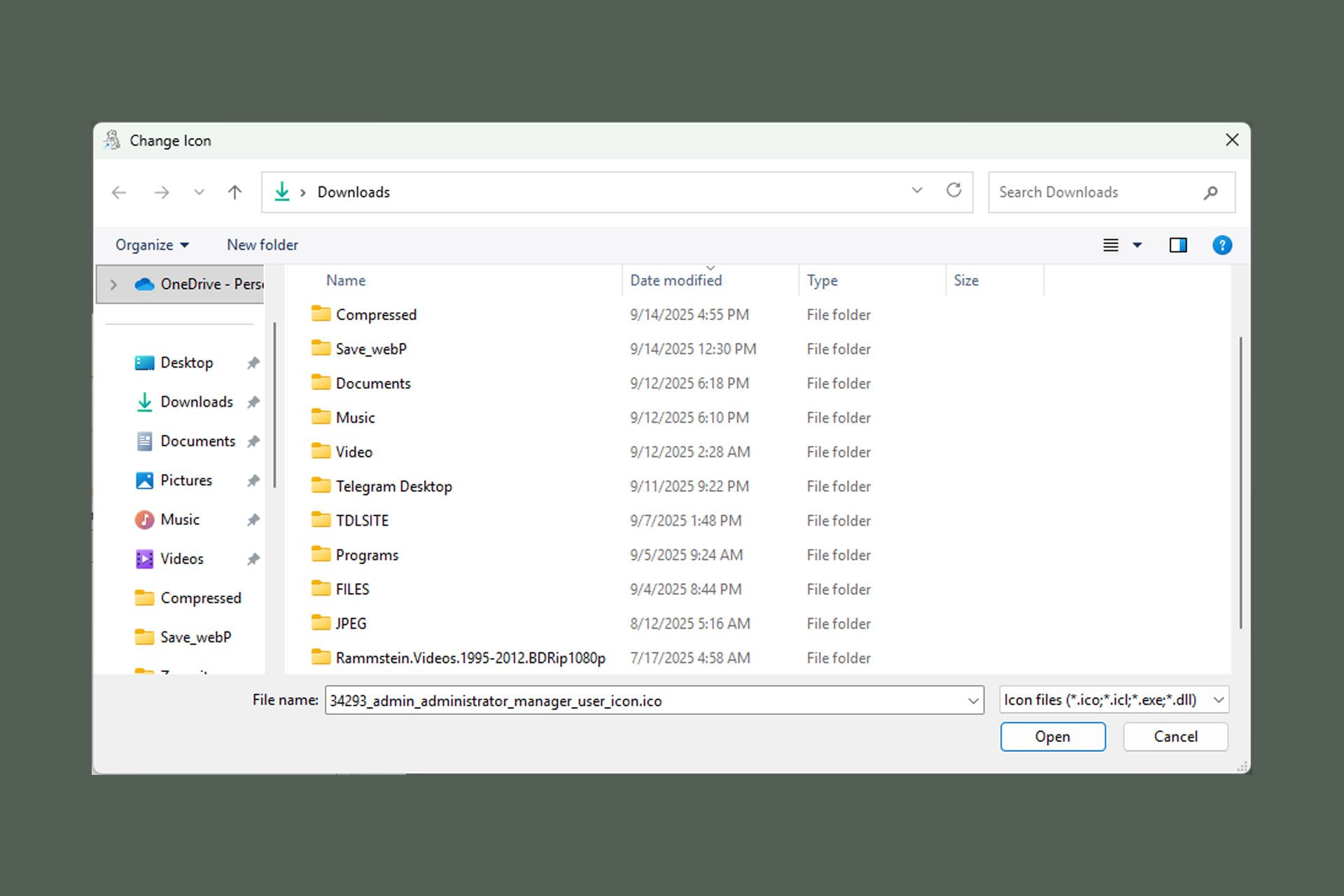Open the Telegram Desktop folder
1344x896 pixels.
tap(393, 486)
